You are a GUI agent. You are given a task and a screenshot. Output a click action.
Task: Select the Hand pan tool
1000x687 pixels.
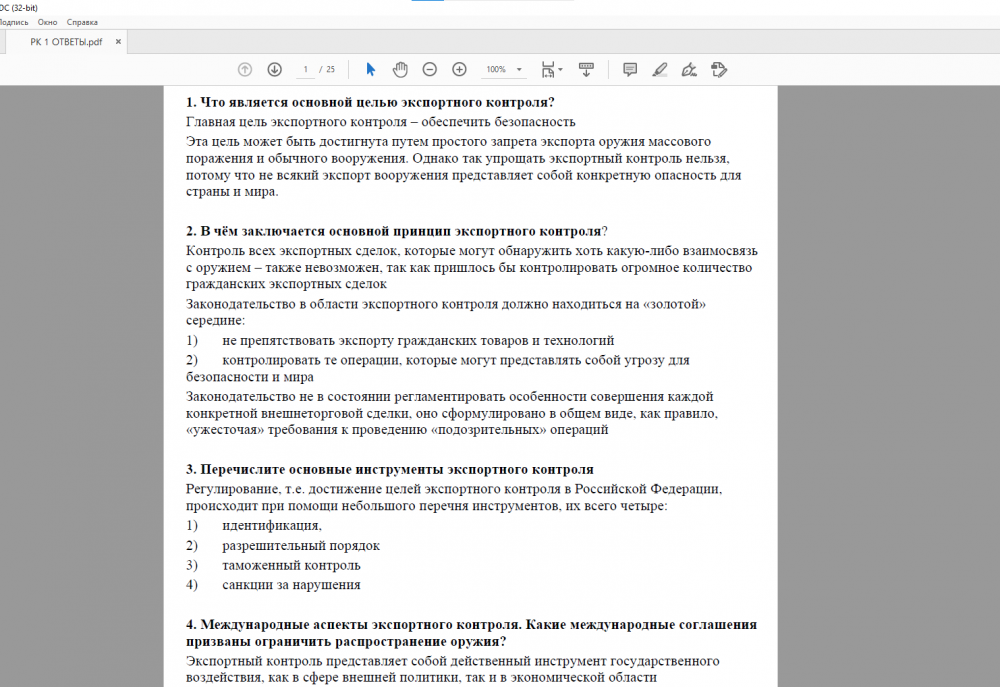click(400, 69)
